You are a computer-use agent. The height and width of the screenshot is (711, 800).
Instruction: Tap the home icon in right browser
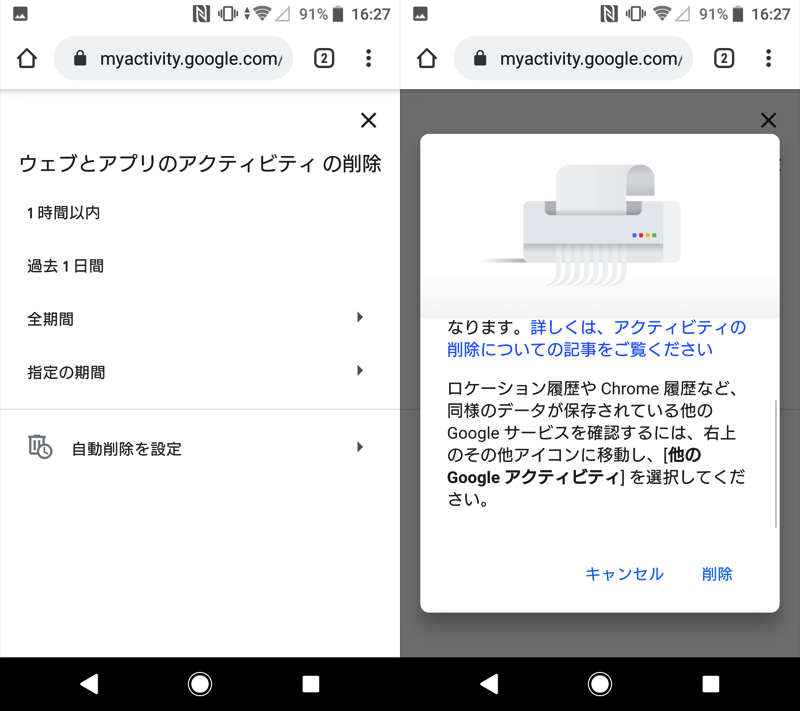[x=427, y=59]
